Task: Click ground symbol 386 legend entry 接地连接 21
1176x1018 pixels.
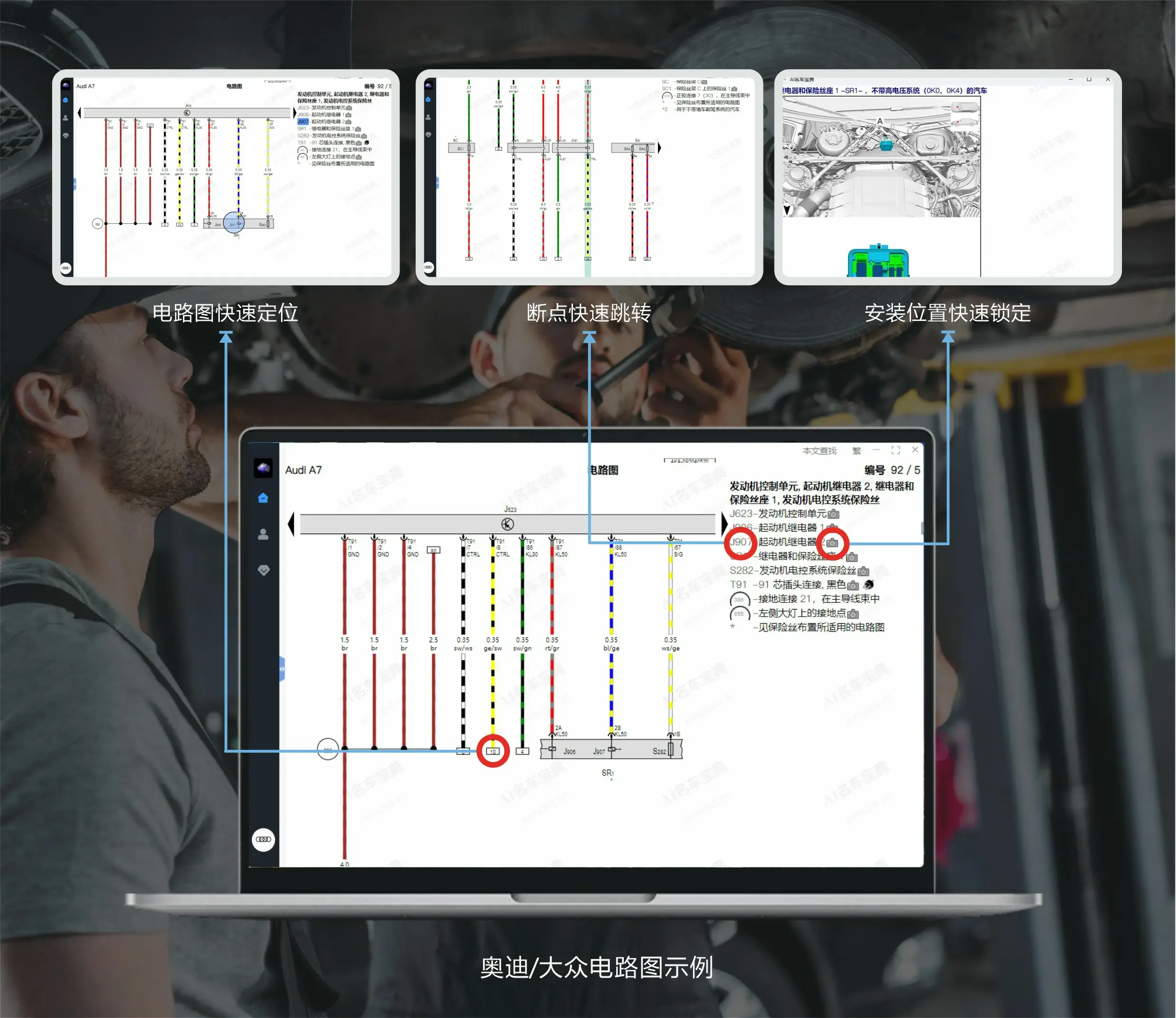Action: [x=740, y=600]
